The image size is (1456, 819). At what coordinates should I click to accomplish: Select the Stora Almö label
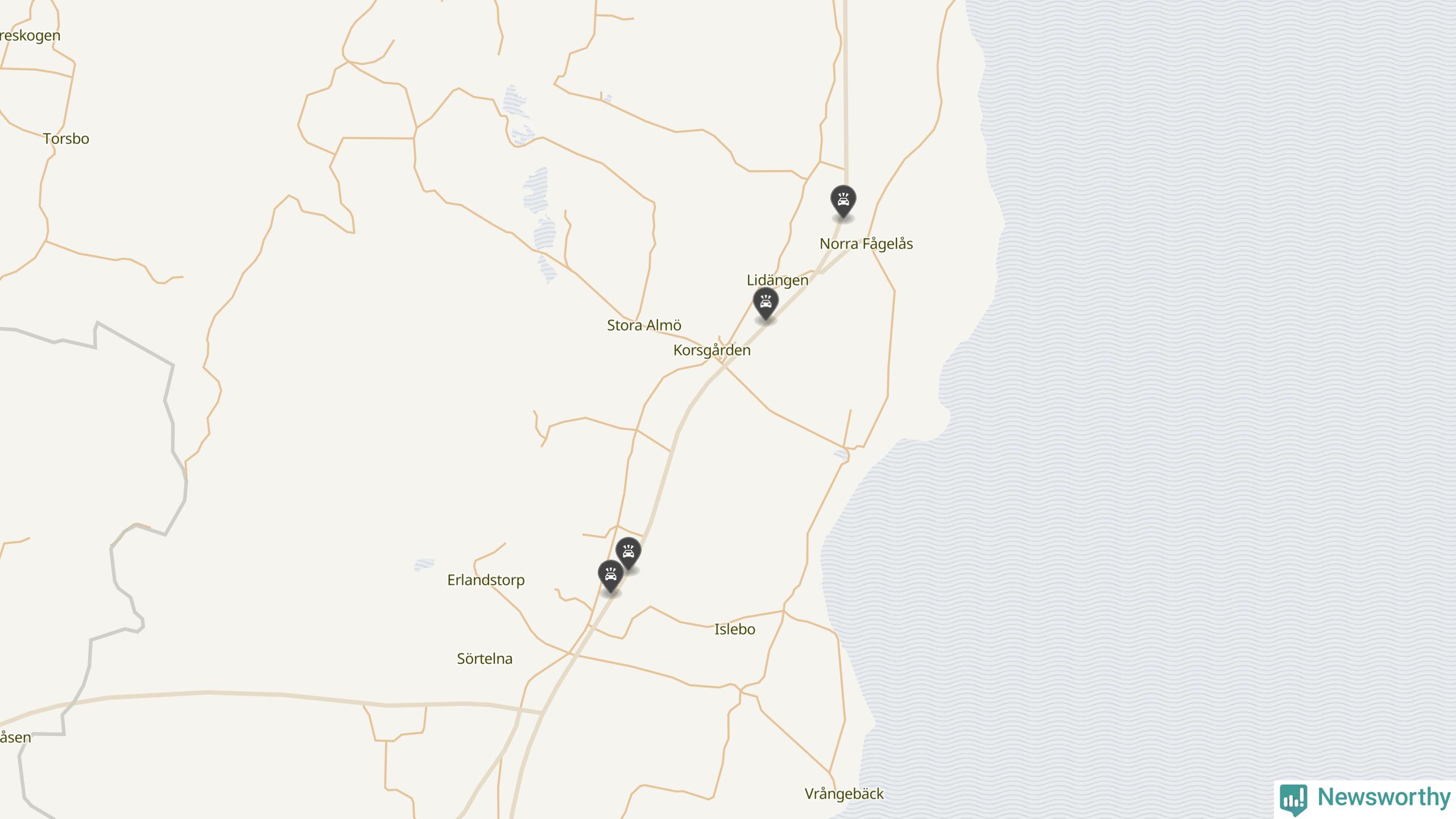644,325
